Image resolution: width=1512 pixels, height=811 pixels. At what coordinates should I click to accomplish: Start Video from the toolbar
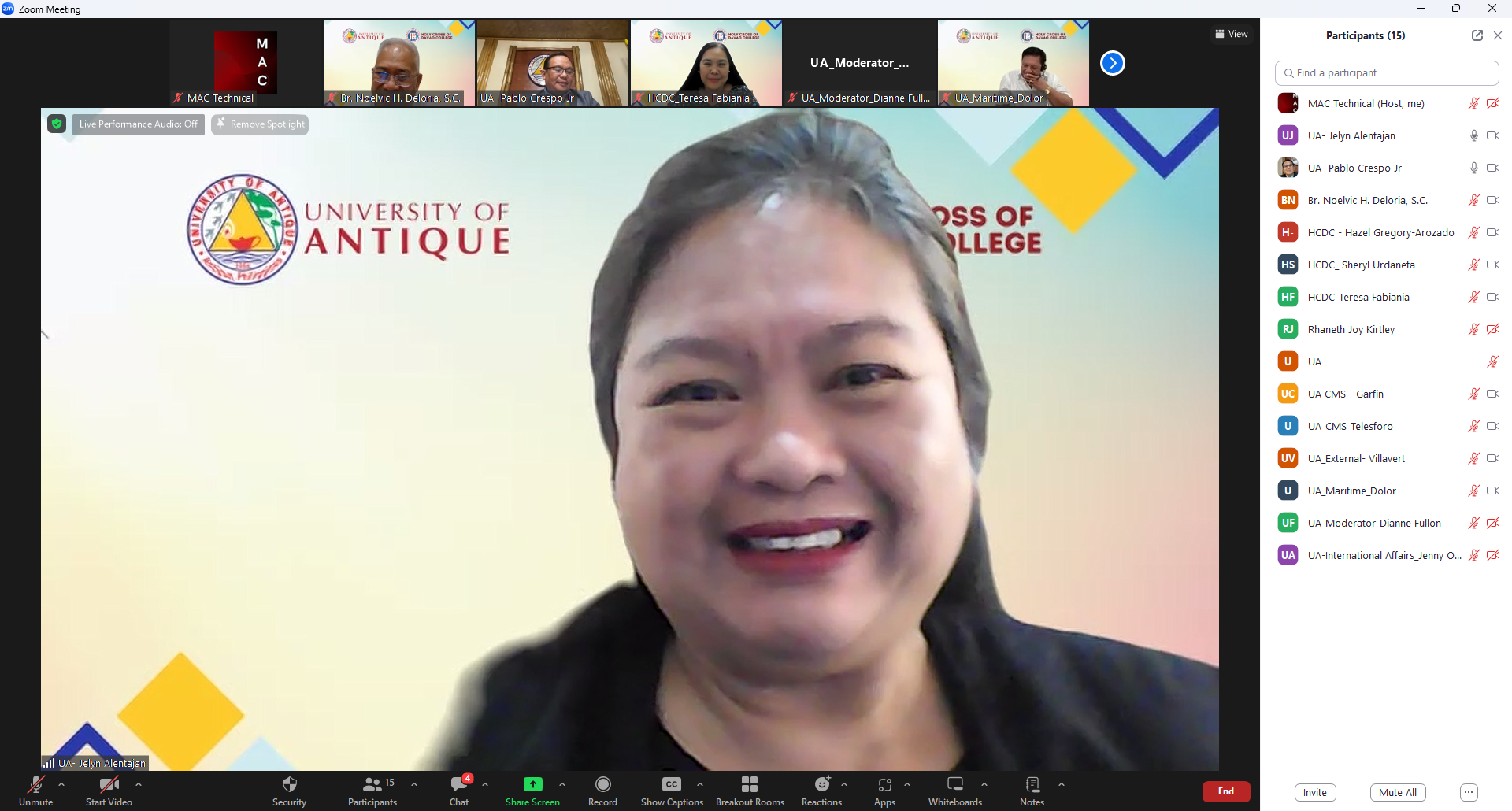pos(109,791)
